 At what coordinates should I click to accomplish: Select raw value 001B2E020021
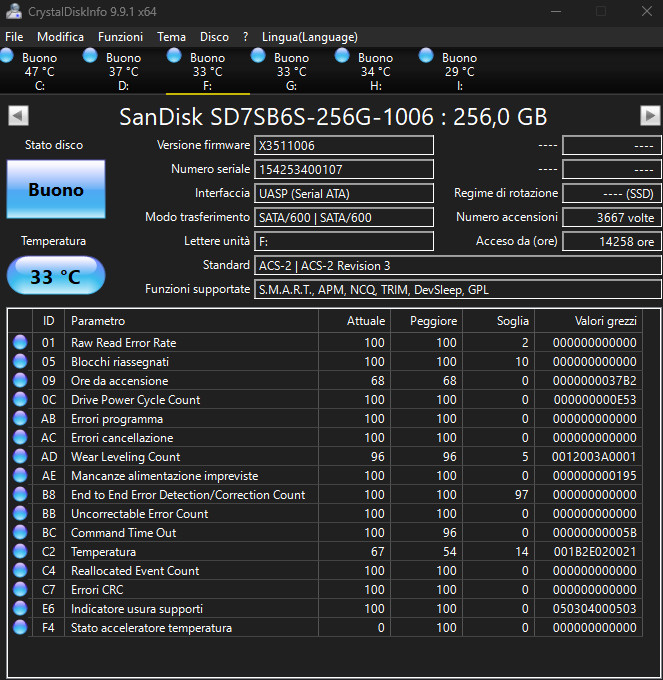click(594, 552)
